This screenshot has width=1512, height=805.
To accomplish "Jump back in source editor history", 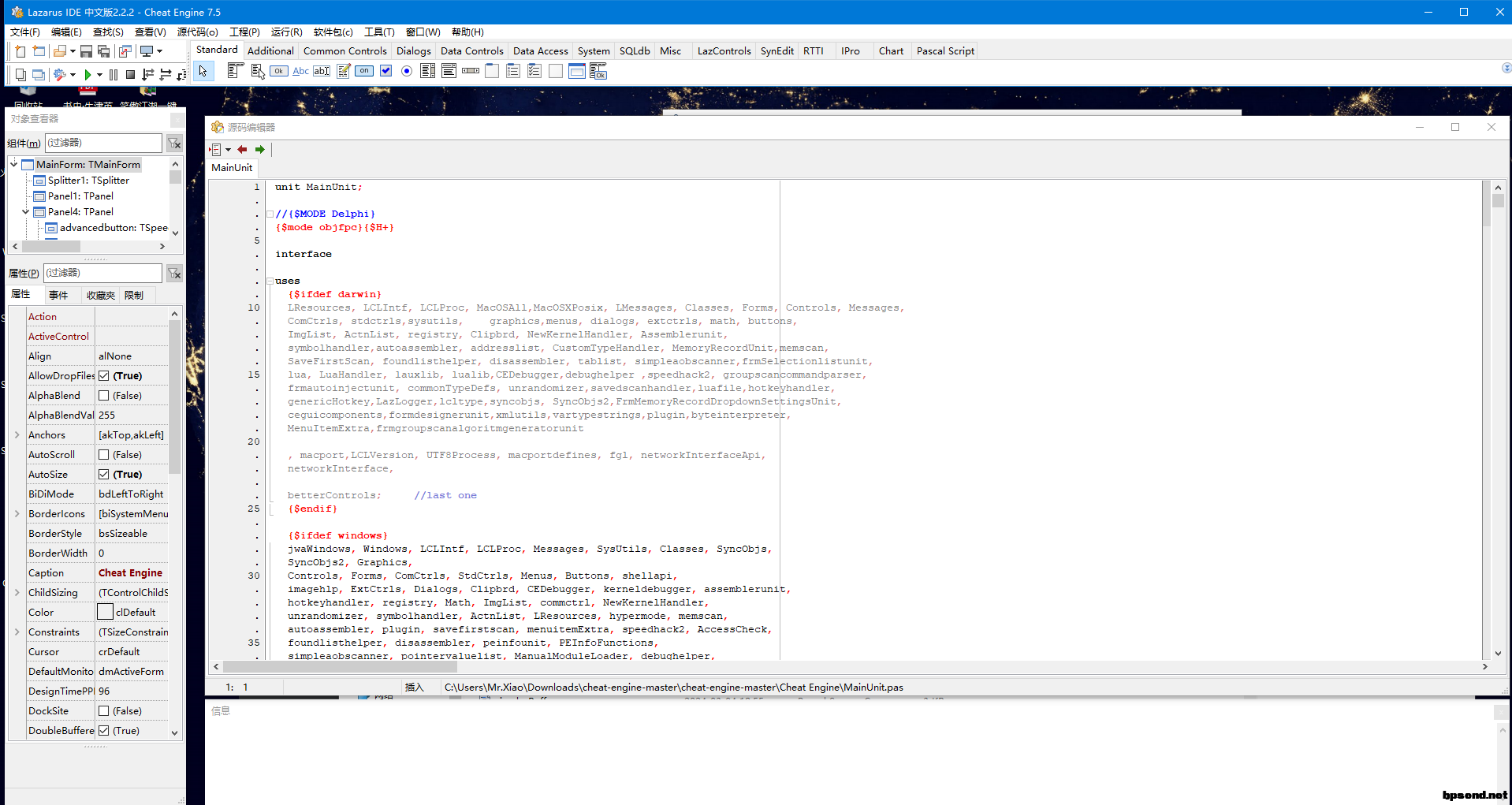I will [x=242, y=150].
